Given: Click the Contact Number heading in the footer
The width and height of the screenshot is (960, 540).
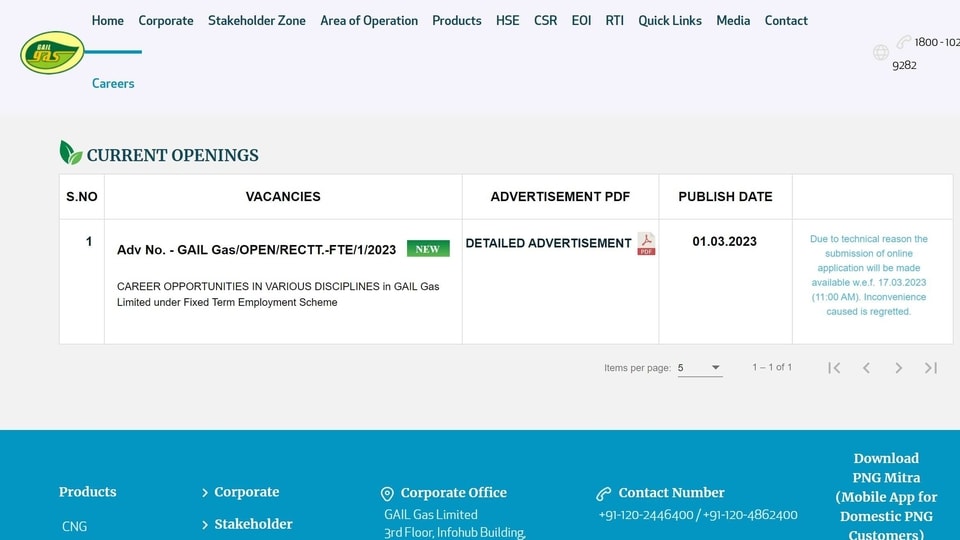Looking at the screenshot, I should pyautogui.click(x=671, y=493).
